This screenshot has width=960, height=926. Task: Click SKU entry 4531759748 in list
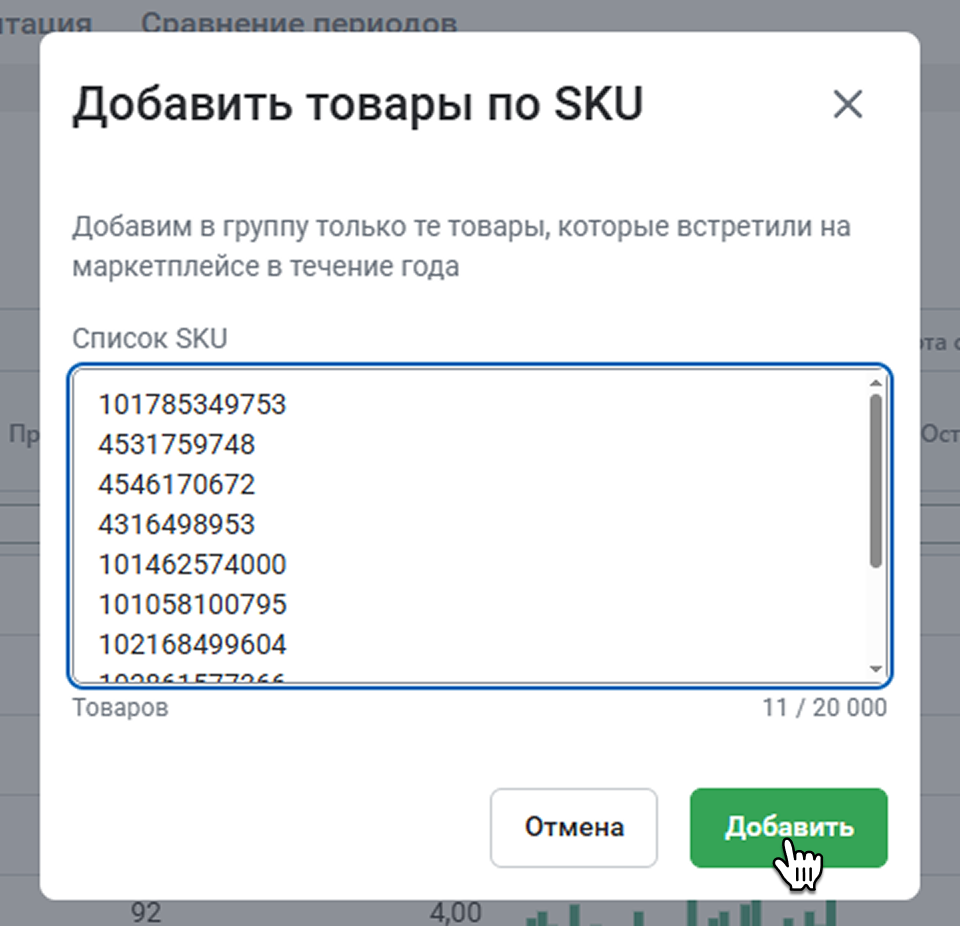coord(177,444)
